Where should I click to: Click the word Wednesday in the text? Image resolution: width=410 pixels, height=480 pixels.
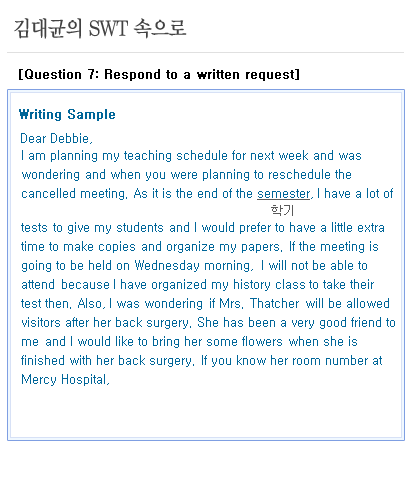click(x=167, y=266)
